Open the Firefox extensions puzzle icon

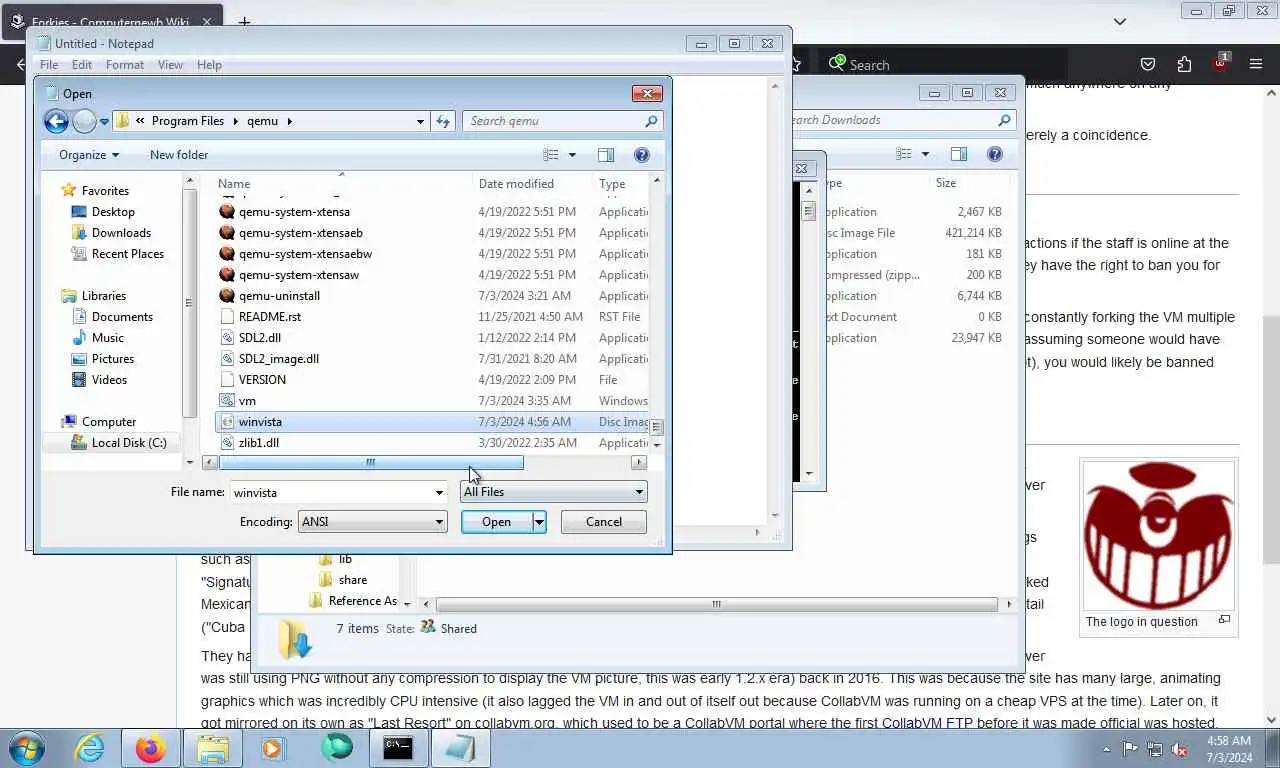tap(1184, 64)
